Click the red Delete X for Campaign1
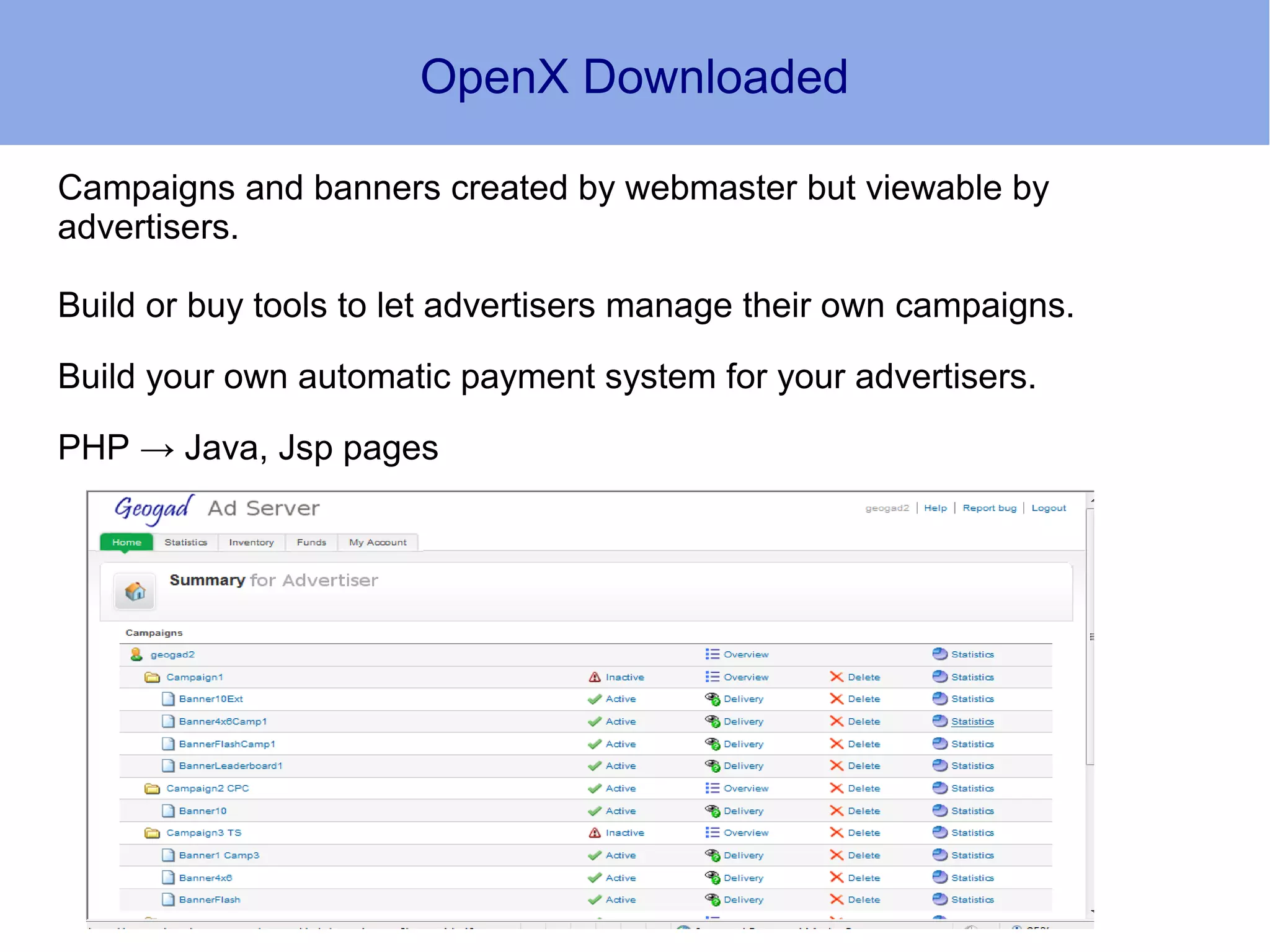This screenshot has width=1270, height=952. [x=837, y=677]
